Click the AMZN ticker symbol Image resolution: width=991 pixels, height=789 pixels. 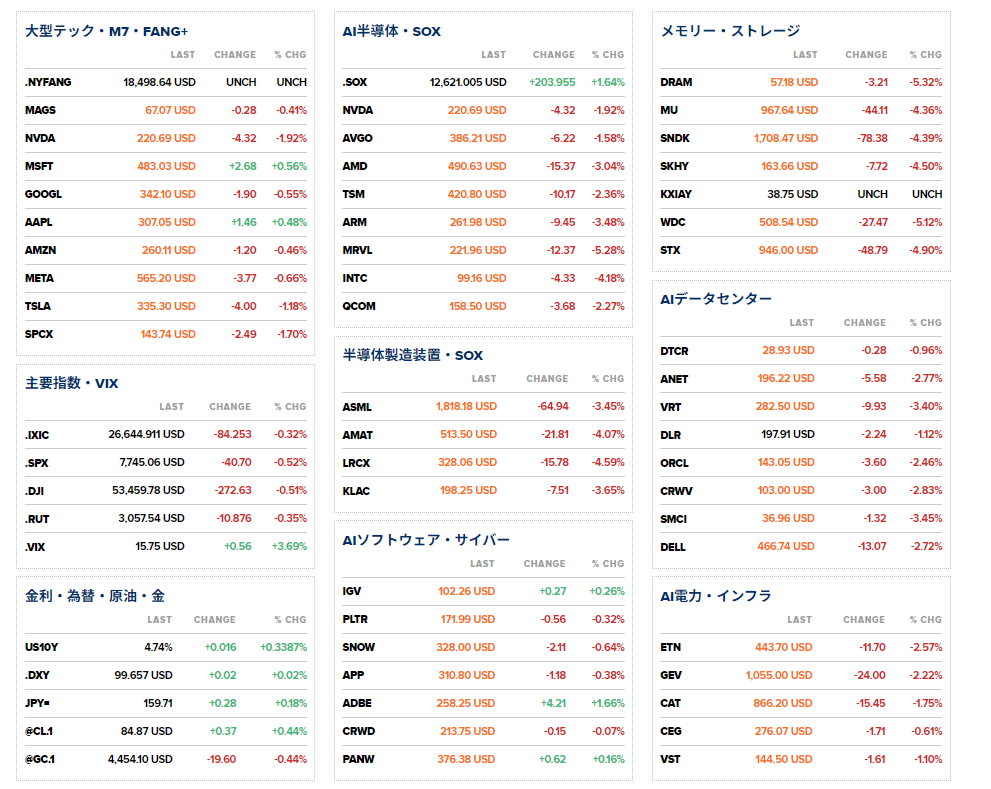coord(40,250)
